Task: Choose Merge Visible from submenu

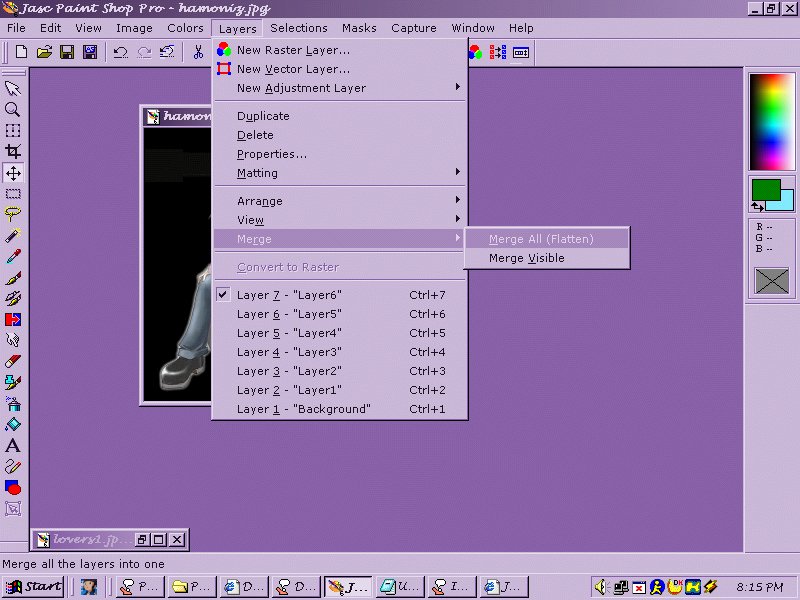Action: [527, 258]
